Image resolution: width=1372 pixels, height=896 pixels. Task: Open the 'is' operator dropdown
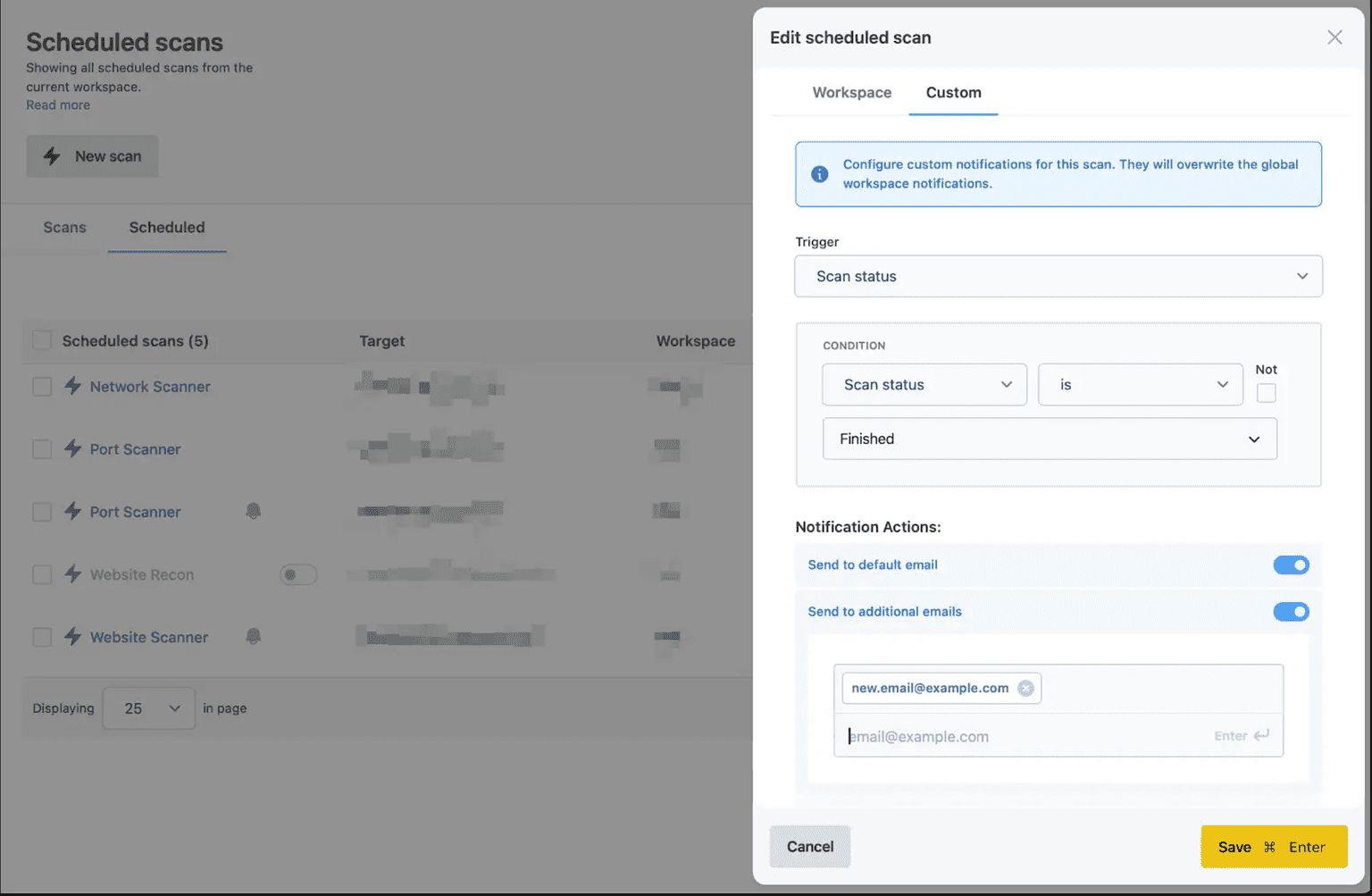(1140, 384)
